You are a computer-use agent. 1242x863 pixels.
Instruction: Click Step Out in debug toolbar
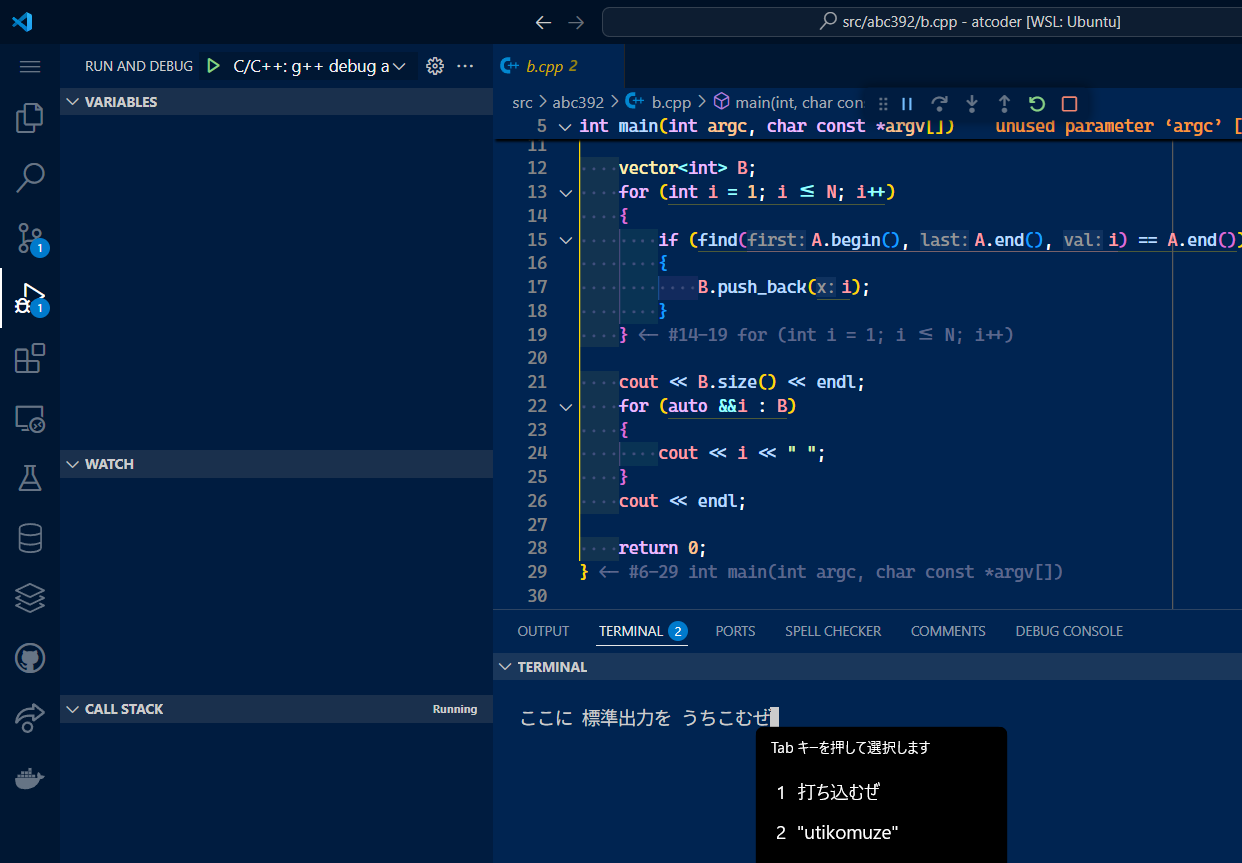[x=1004, y=103]
